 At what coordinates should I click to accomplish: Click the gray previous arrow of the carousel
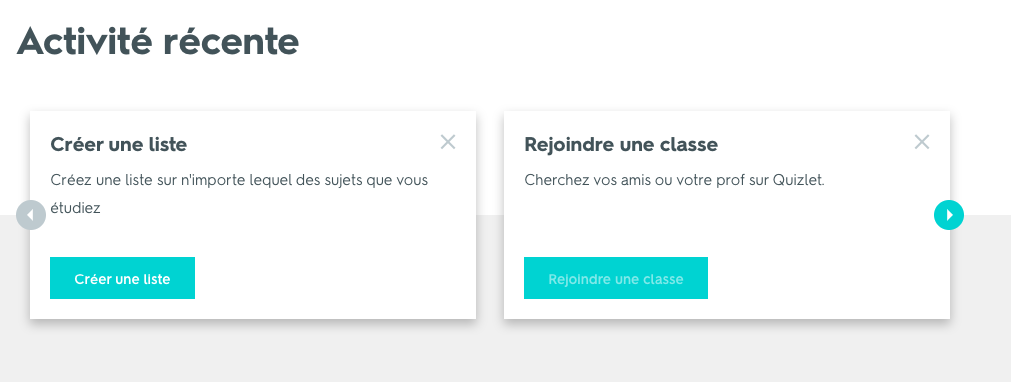click(x=31, y=215)
